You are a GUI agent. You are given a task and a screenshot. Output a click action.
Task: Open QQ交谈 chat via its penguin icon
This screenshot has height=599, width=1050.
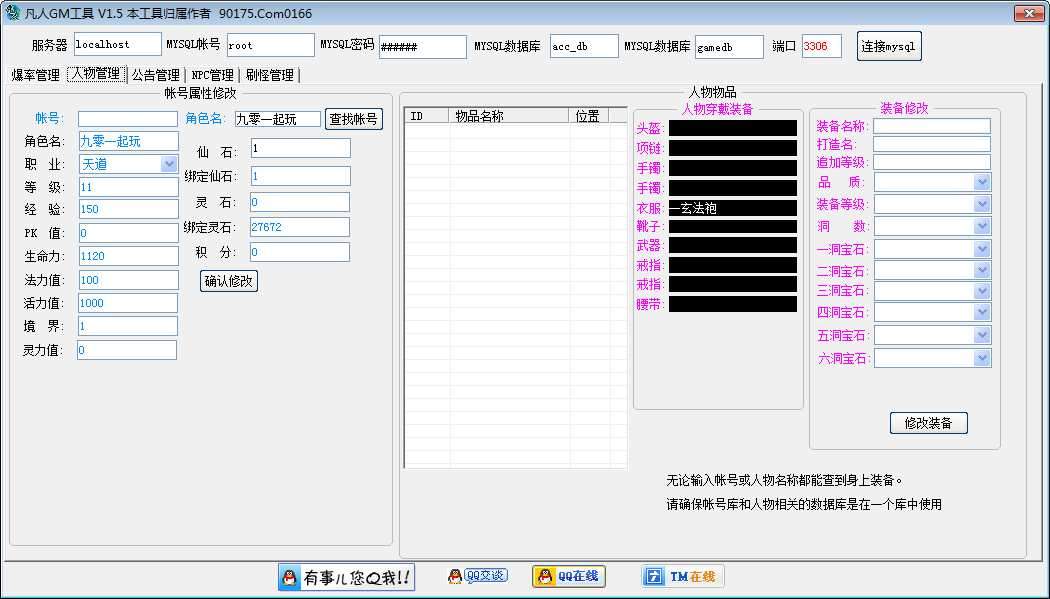pos(455,576)
